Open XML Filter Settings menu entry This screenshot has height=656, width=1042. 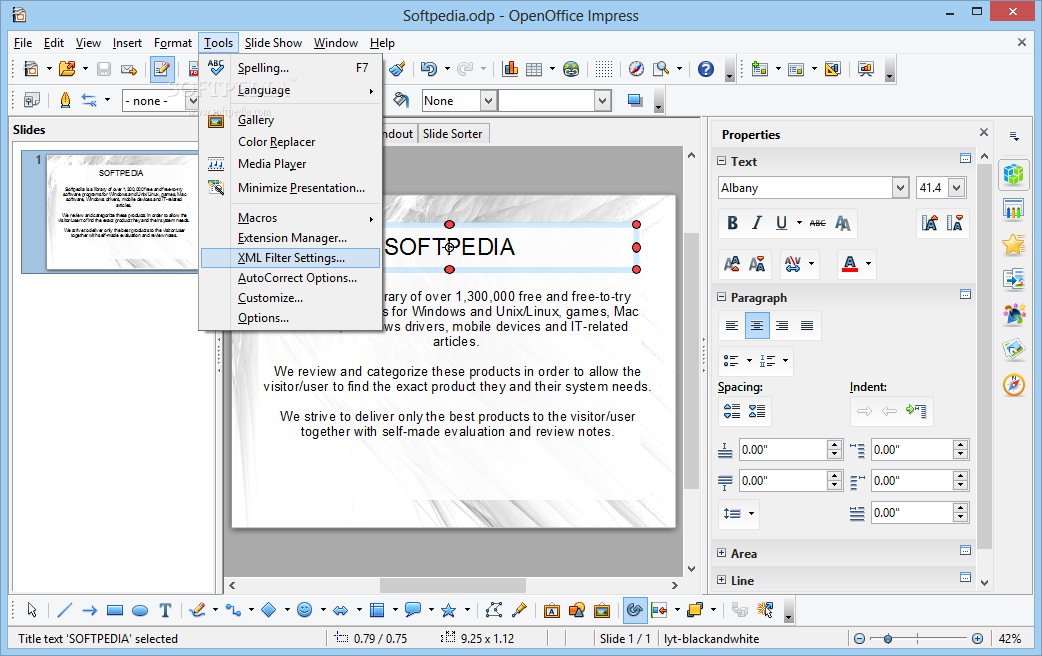[290, 258]
